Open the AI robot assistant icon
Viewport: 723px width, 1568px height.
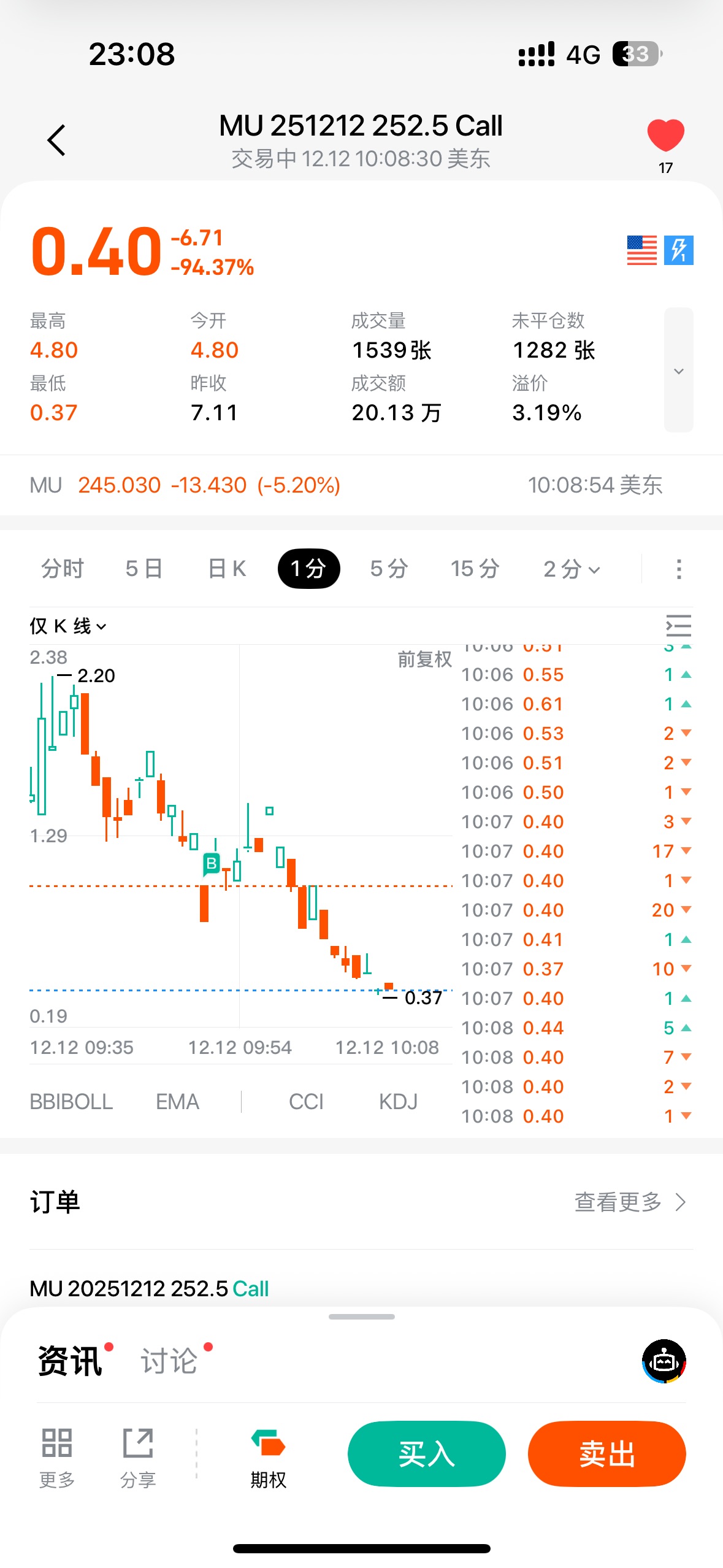pos(664,1361)
